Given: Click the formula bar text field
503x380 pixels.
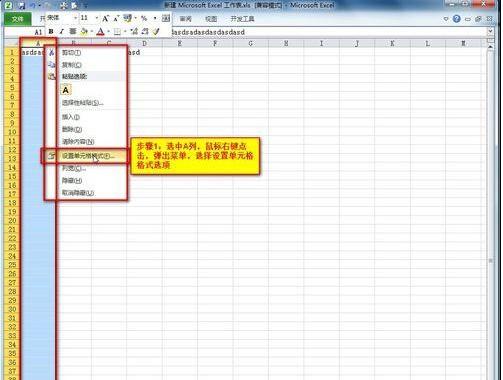Looking at the screenshot, I should tap(328, 32).
